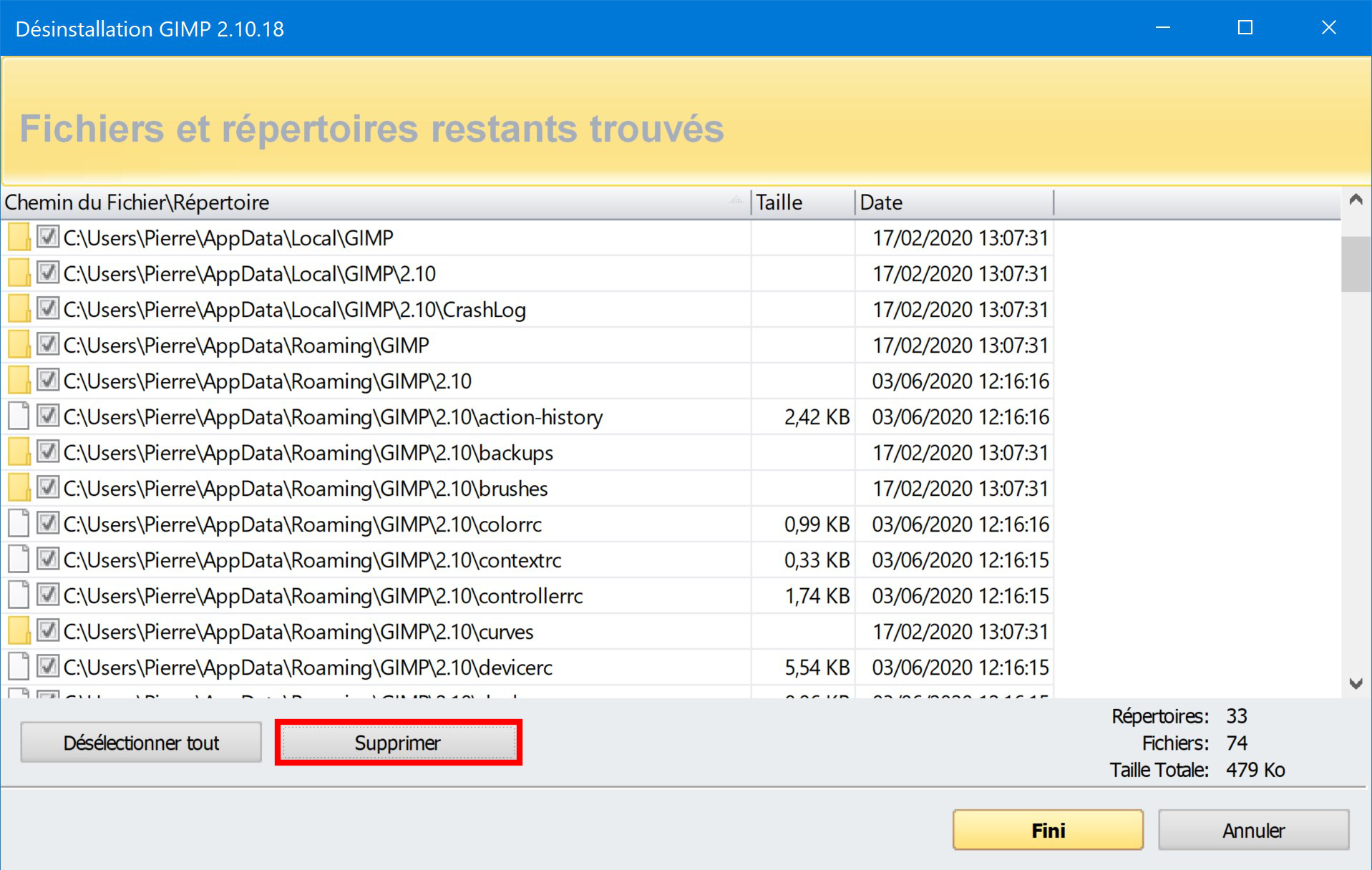1372x870 pixels.
Task: Uncheck the controllerrc file checkbox
Action: point(48,595)
